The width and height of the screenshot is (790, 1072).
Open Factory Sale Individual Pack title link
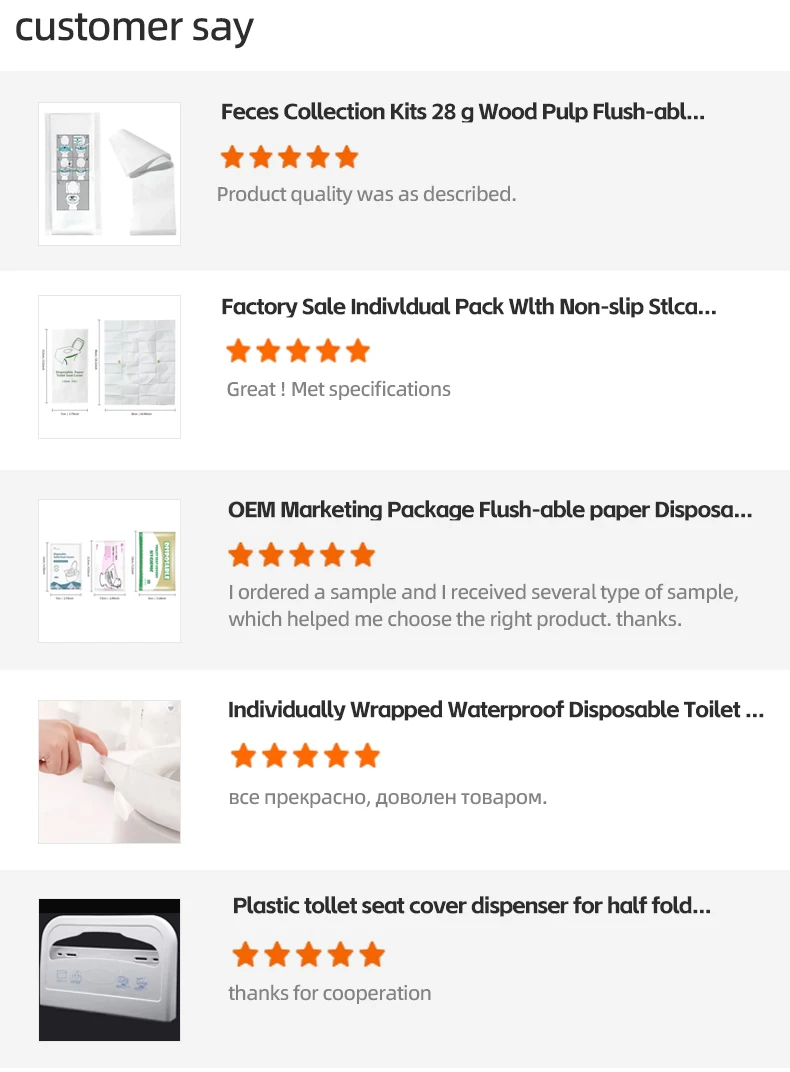[x=469, y=307]
